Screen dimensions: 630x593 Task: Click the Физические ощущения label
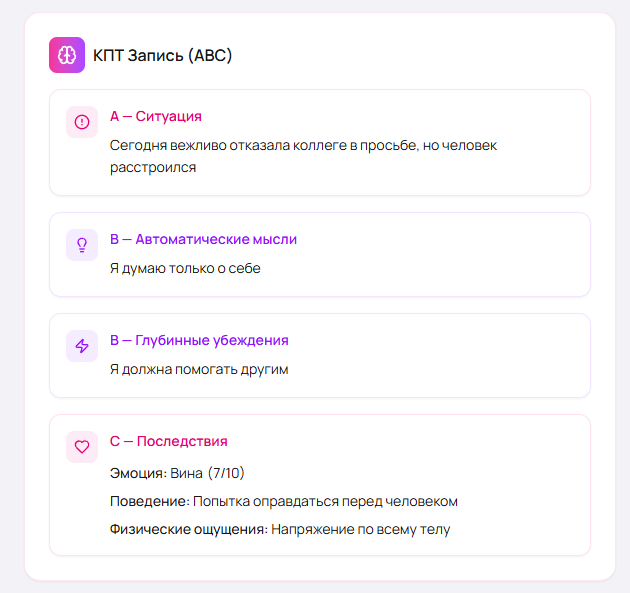(189, 529)
